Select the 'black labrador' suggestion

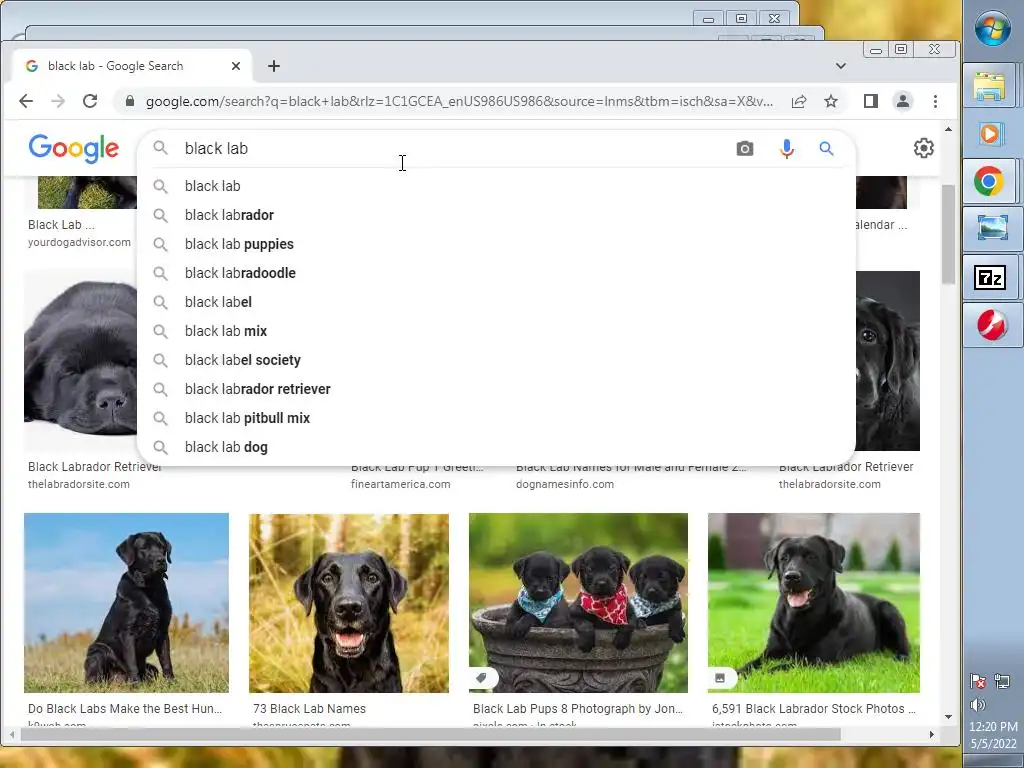click(x=496, y=215)
